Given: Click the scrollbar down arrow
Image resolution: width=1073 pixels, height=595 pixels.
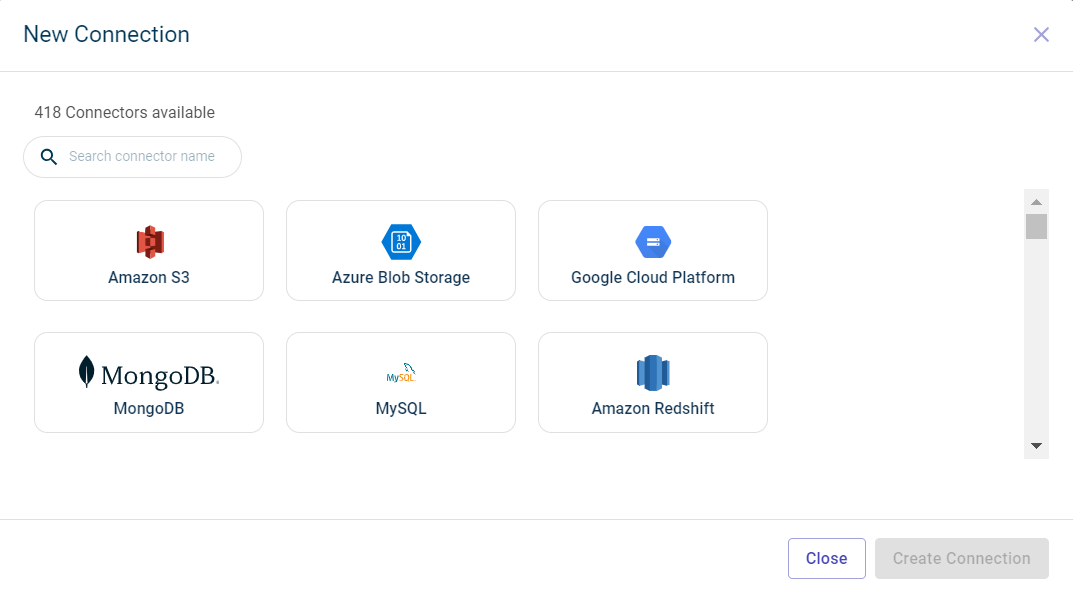Looking at the screenshot, I should coord(1036,446).
